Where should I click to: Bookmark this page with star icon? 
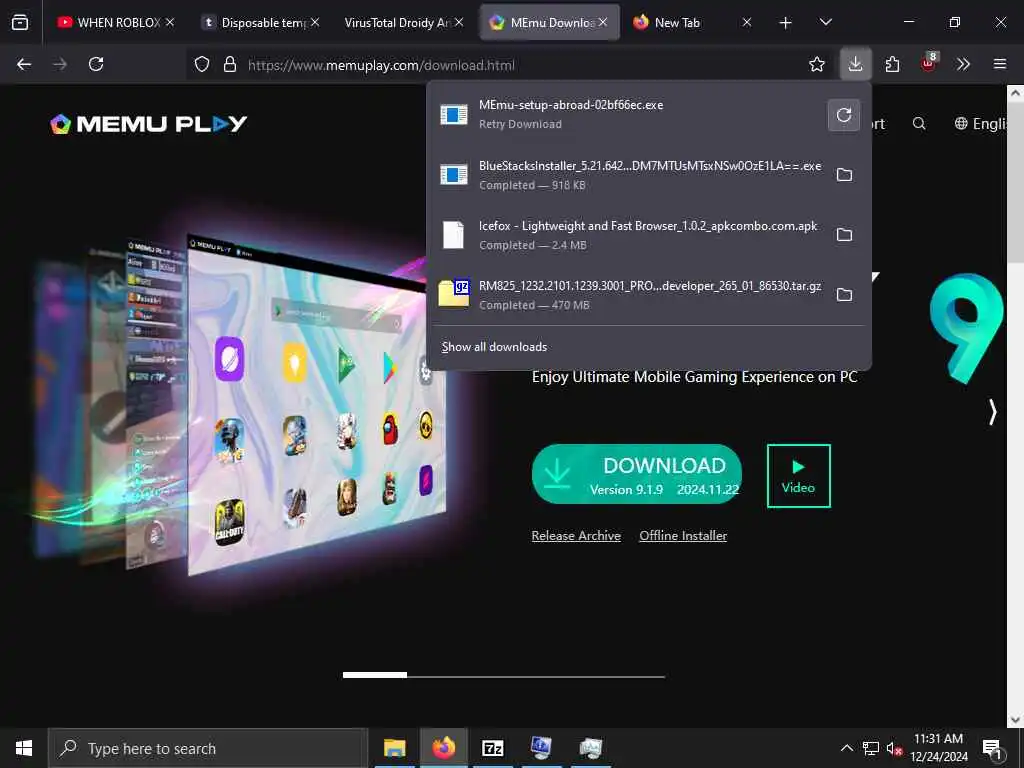click(816, 64)
